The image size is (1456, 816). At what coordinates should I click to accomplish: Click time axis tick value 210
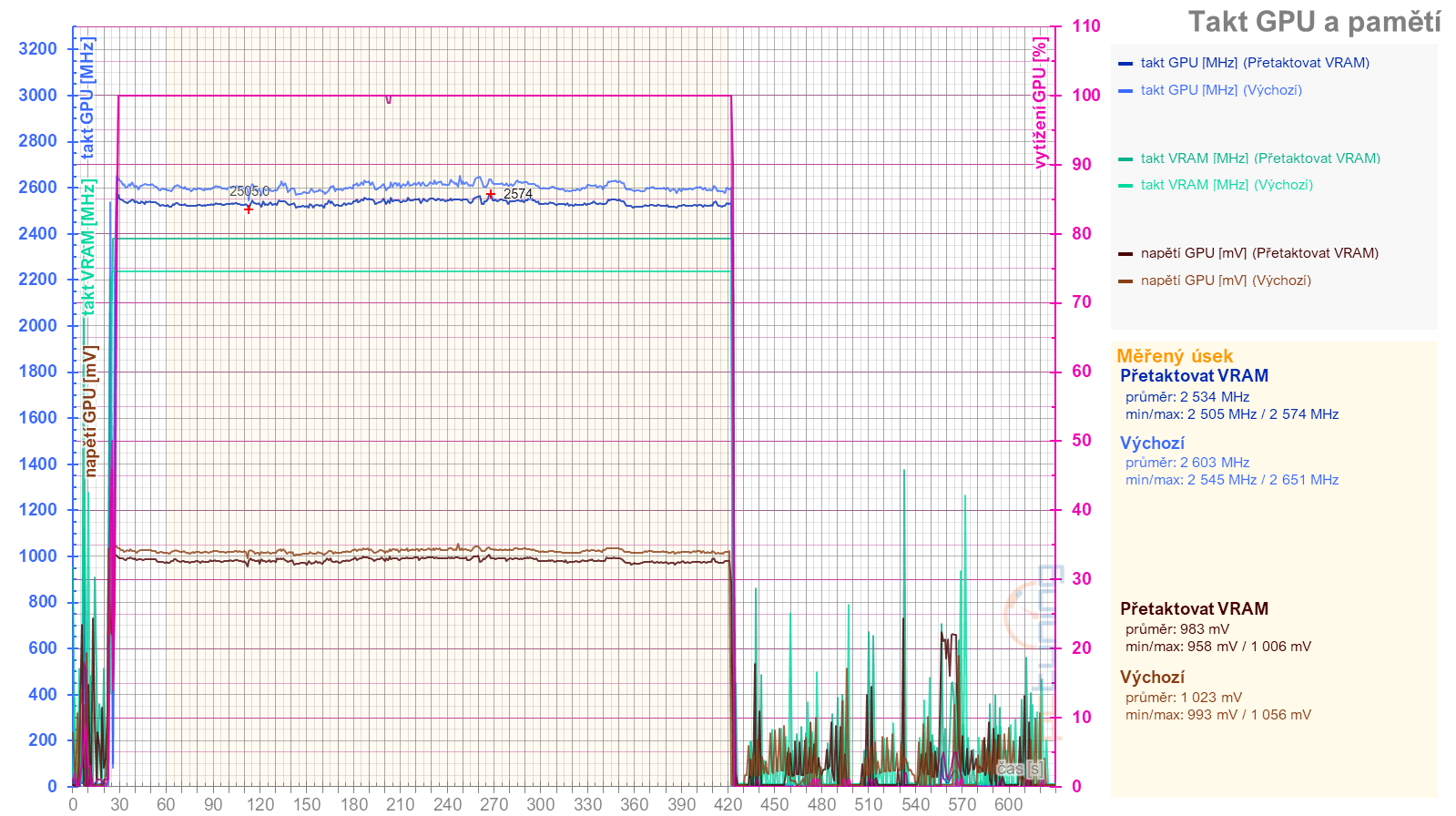point(400,804)
